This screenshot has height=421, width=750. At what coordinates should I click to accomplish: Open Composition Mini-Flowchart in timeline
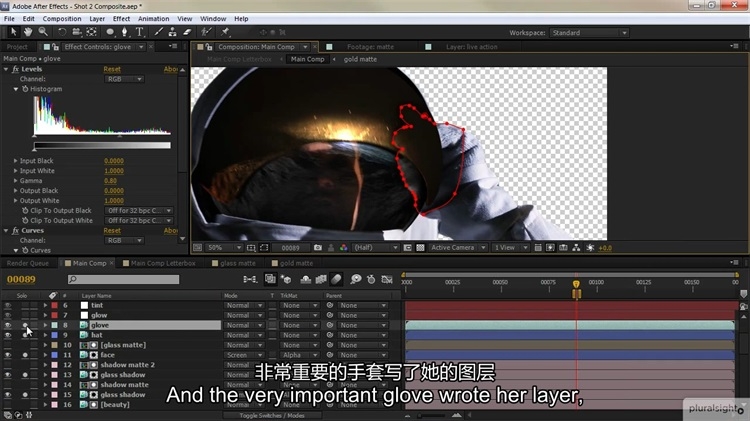point(250,279)
